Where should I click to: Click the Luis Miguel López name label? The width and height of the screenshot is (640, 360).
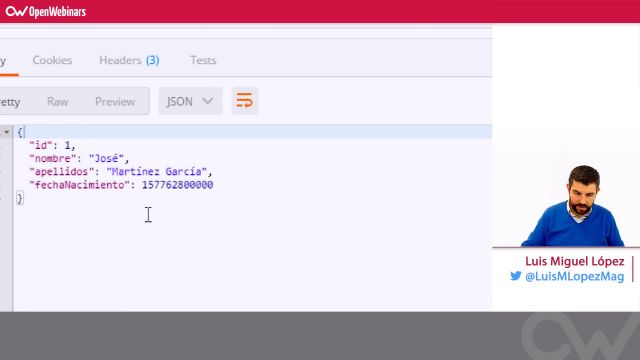(x=574, y=261)
